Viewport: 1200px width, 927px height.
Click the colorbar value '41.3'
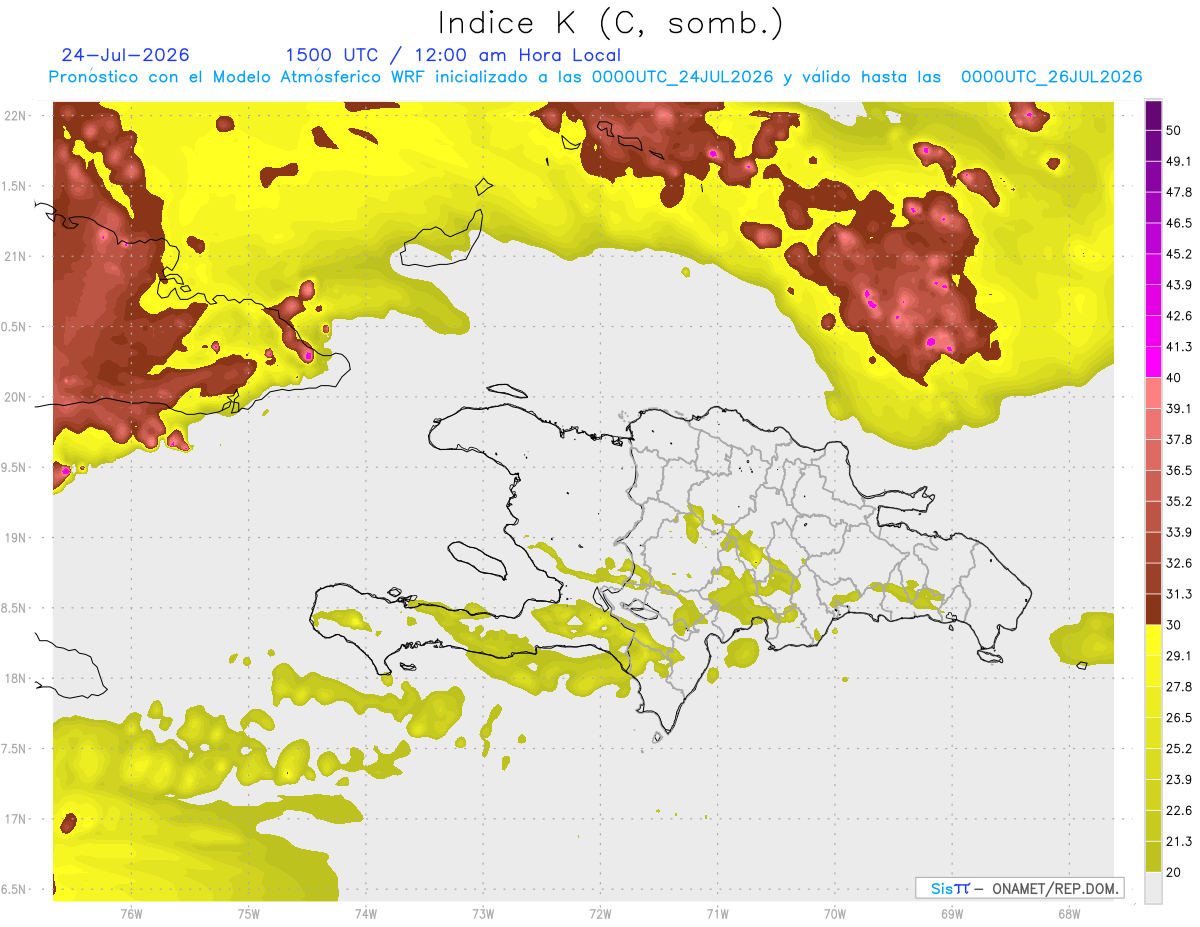coord(1179,347)
